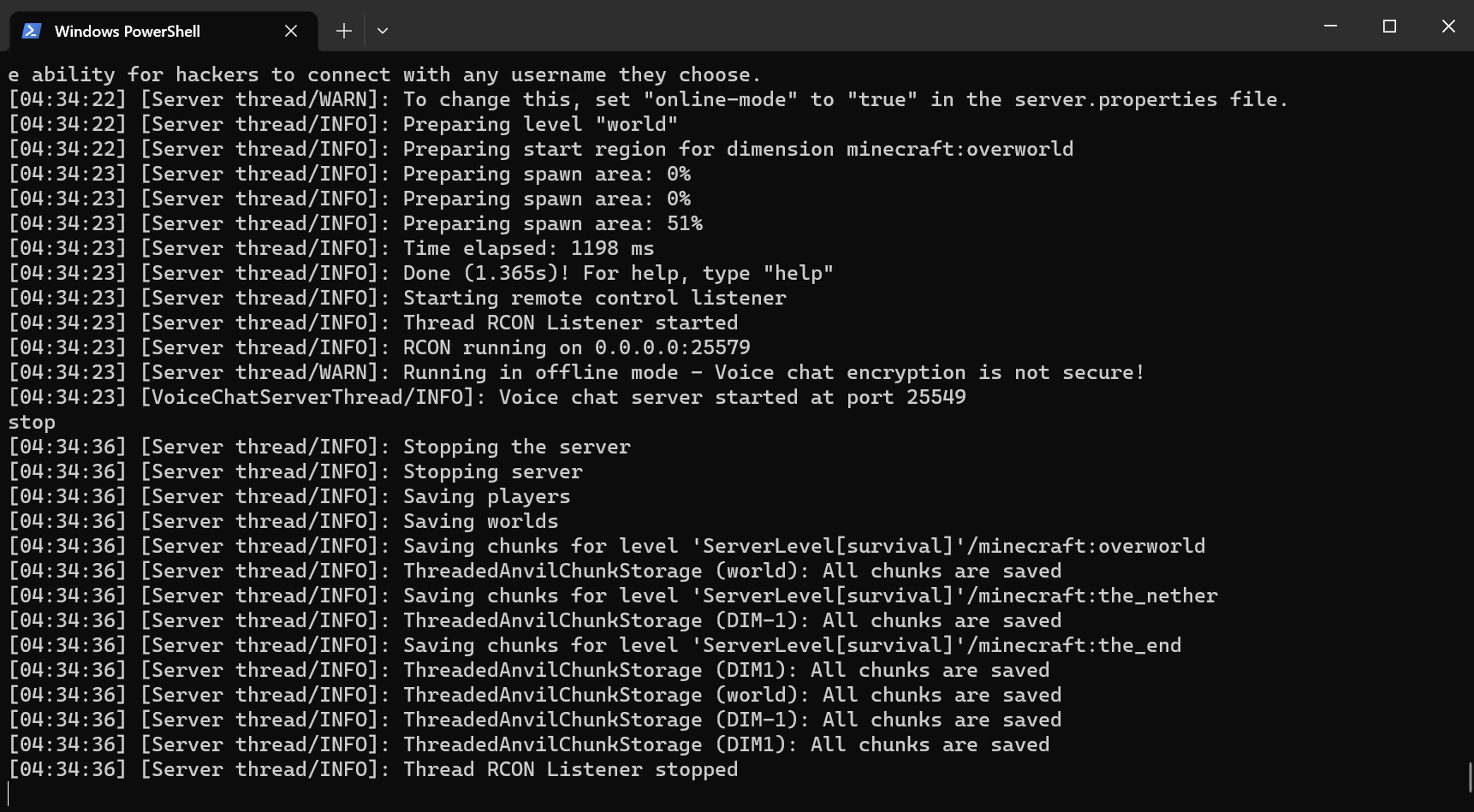Select the Windows PowerShell tab

coord(128,31)
